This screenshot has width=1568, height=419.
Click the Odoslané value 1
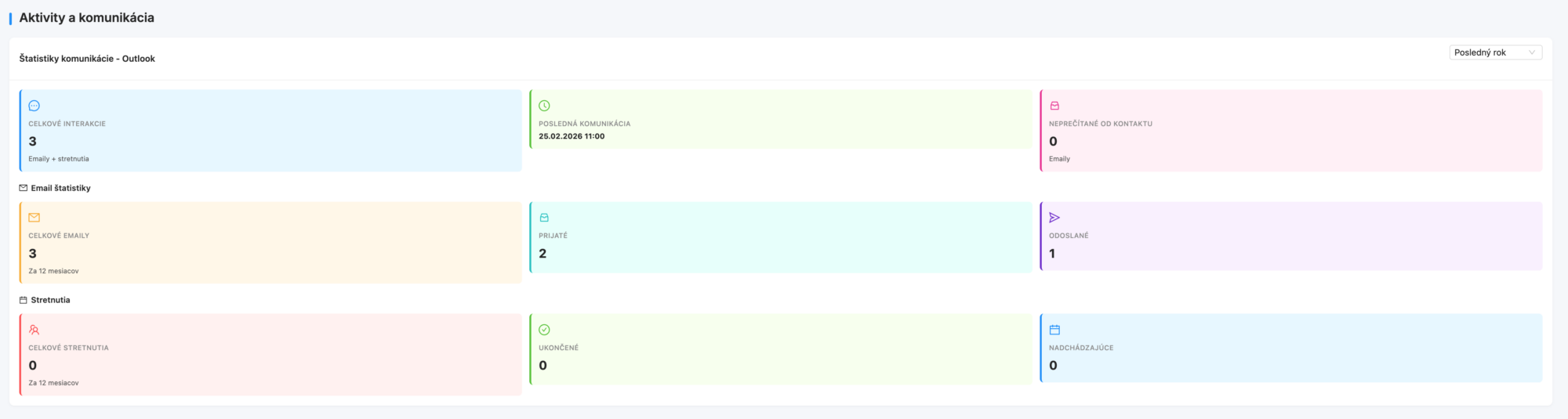[x=1052, y=254]
